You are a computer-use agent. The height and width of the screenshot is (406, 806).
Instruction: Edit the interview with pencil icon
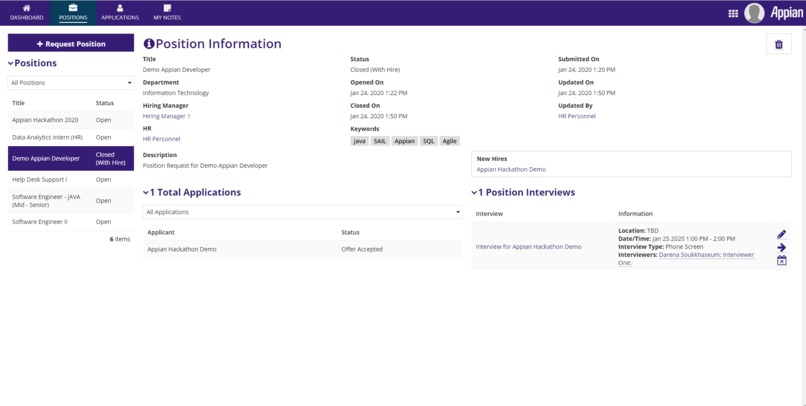point(781,235)
